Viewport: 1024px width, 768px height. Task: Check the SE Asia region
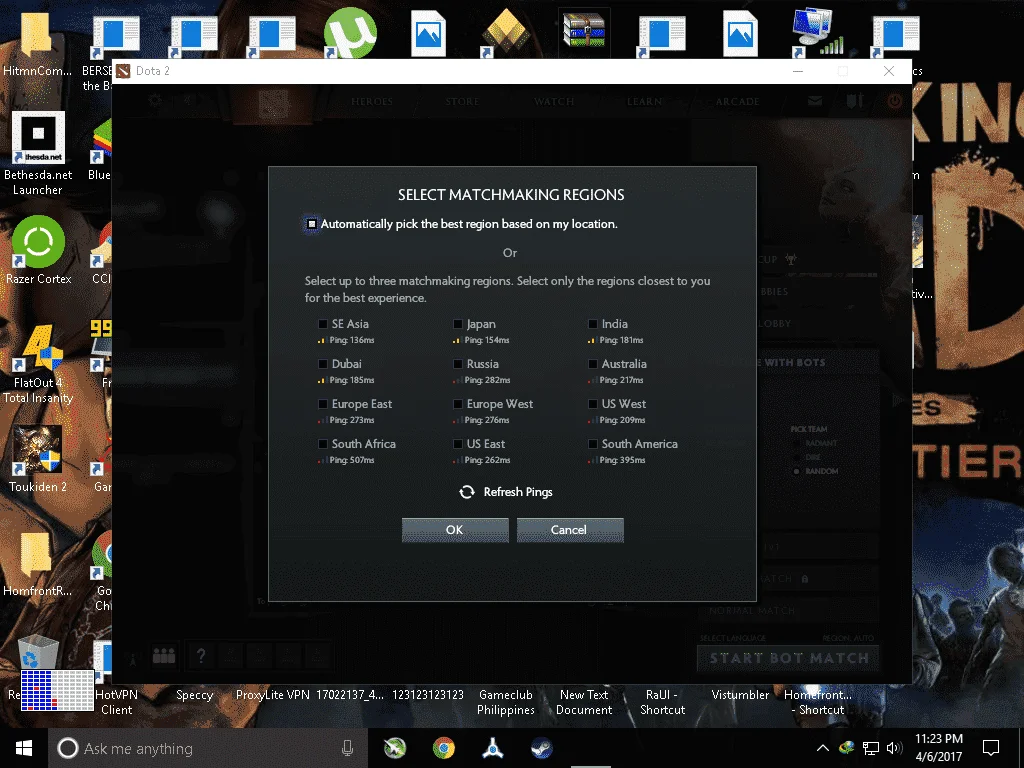pyautogui.click(x=323, y=324)
